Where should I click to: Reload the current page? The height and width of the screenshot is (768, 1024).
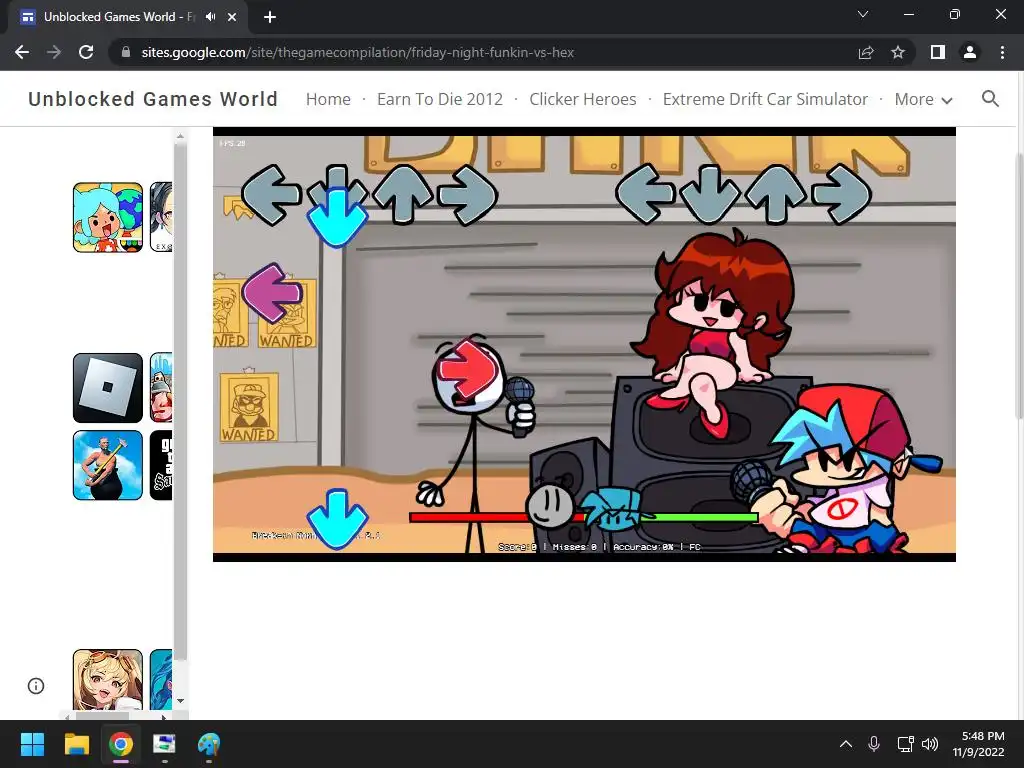(x=86, y=52)
